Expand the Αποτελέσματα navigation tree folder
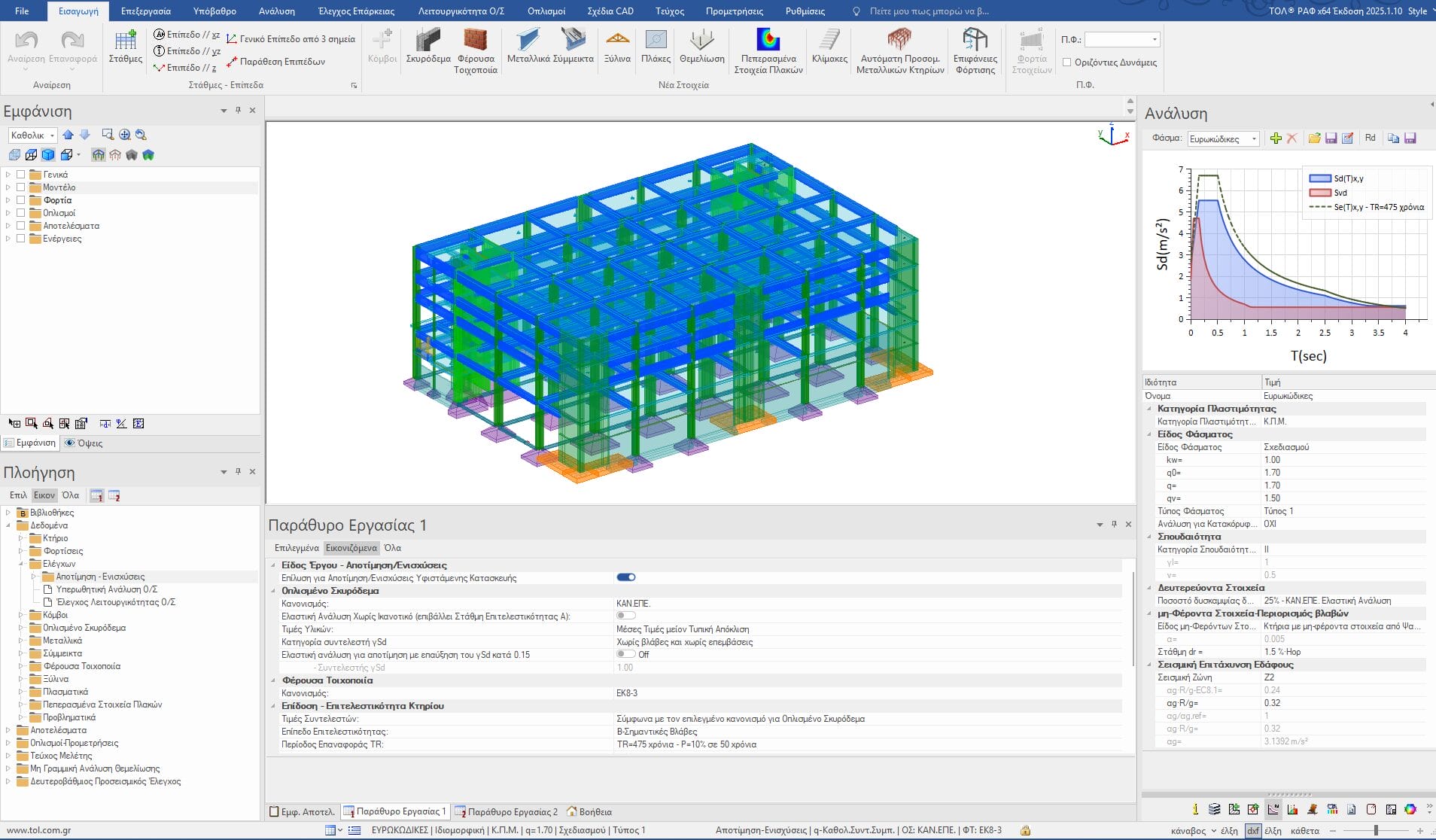The height and width of the screenshot is (840, 1436). click(x=8, y=730)
